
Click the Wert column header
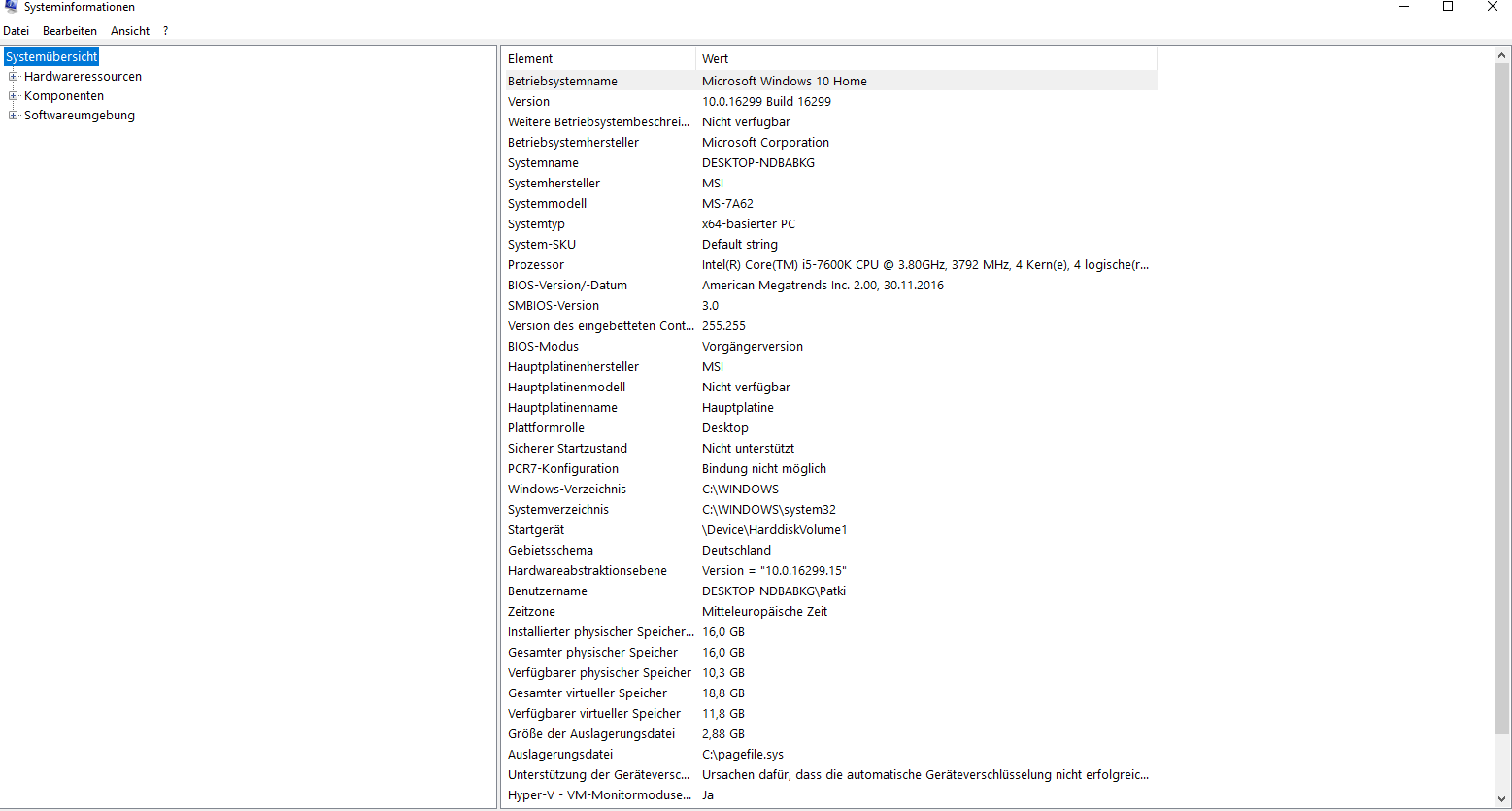point(926,59)
